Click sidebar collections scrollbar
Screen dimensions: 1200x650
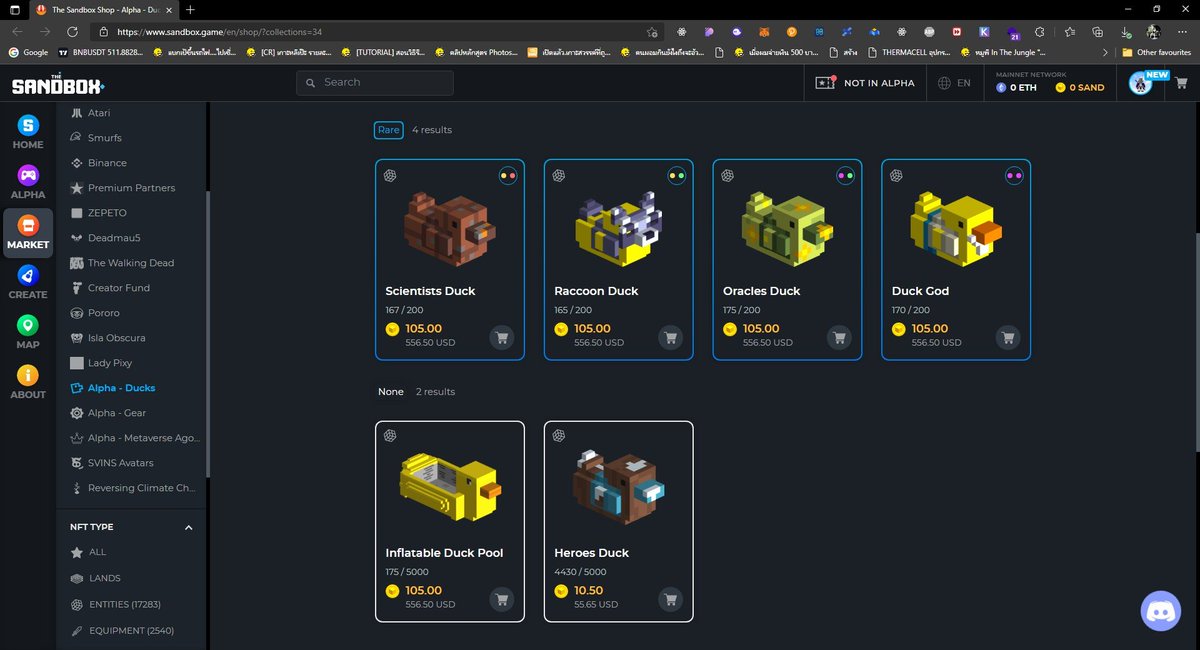click(x=208, y=335)
